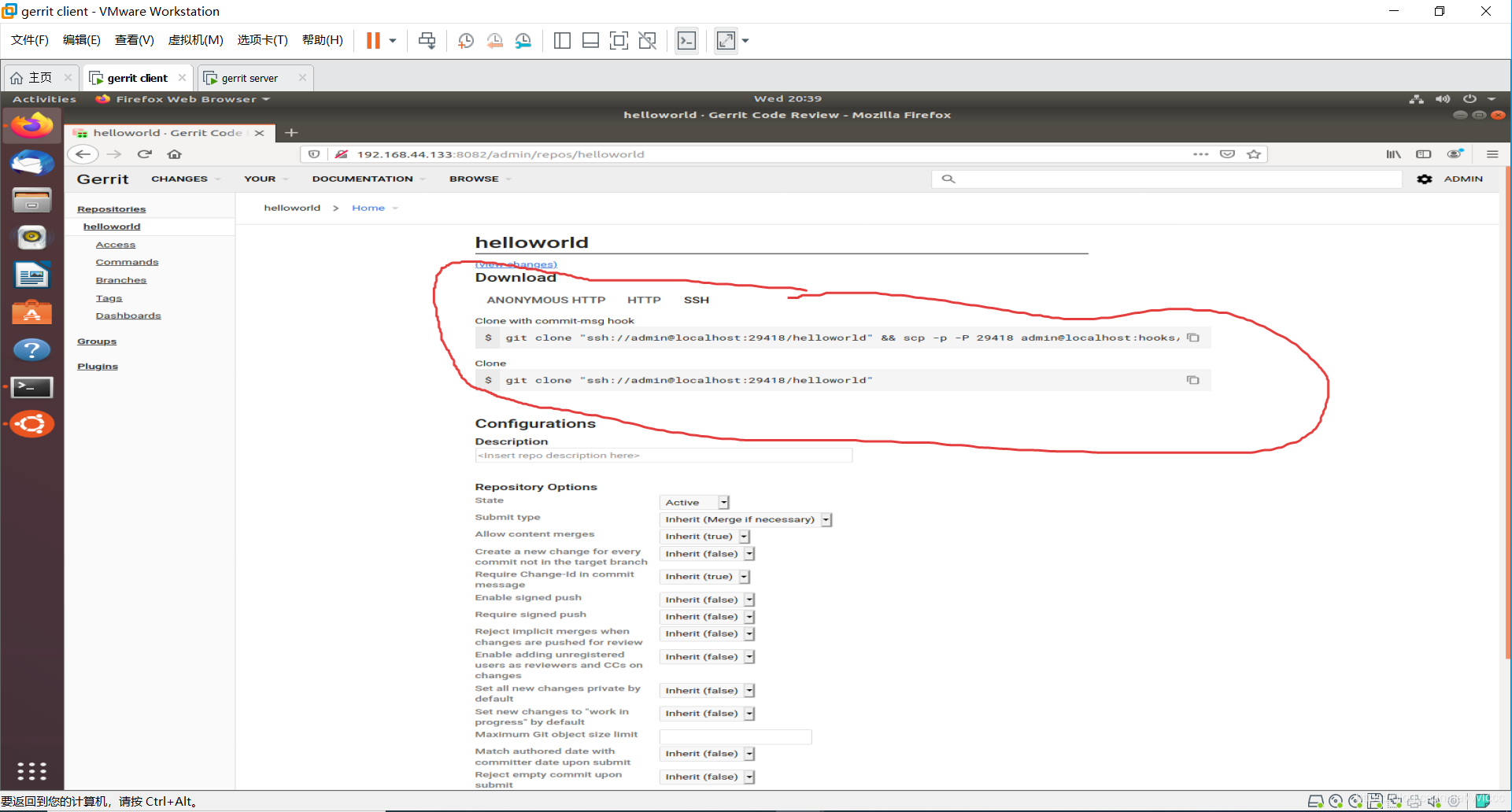This screenshot has height=812, width=1512.
Task: Open the Reject empty commit dropdown
Action: point(708,777)
